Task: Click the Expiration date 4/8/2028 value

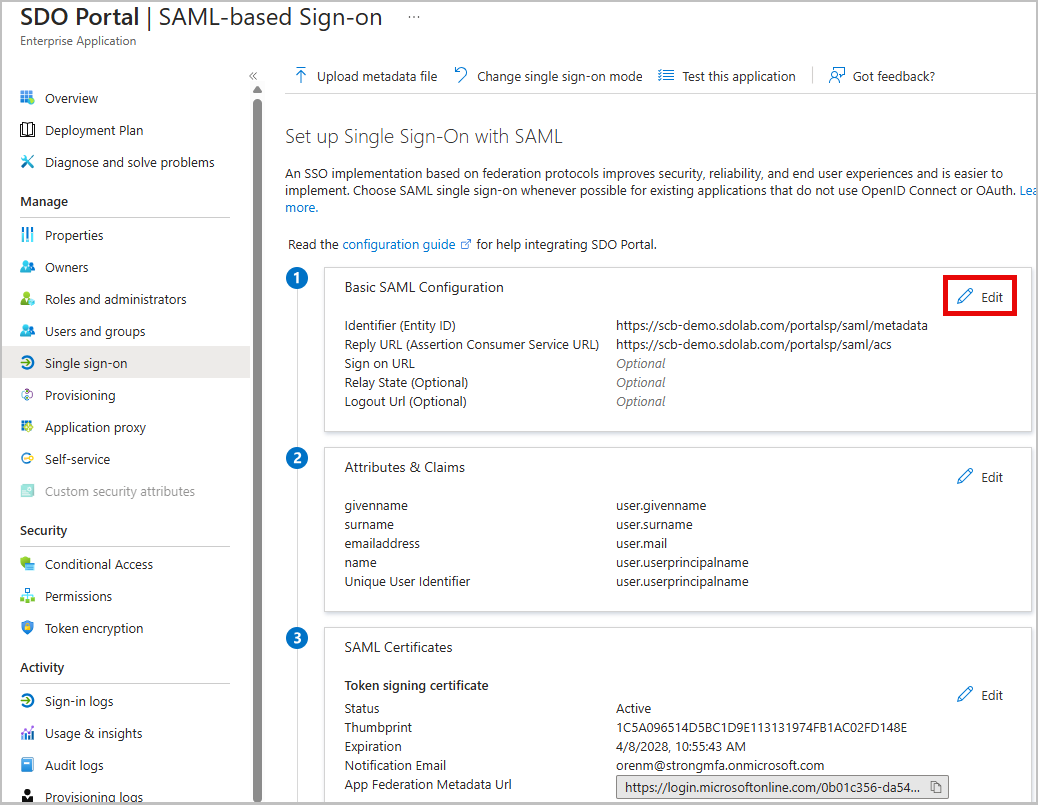Action: (681, 746)
